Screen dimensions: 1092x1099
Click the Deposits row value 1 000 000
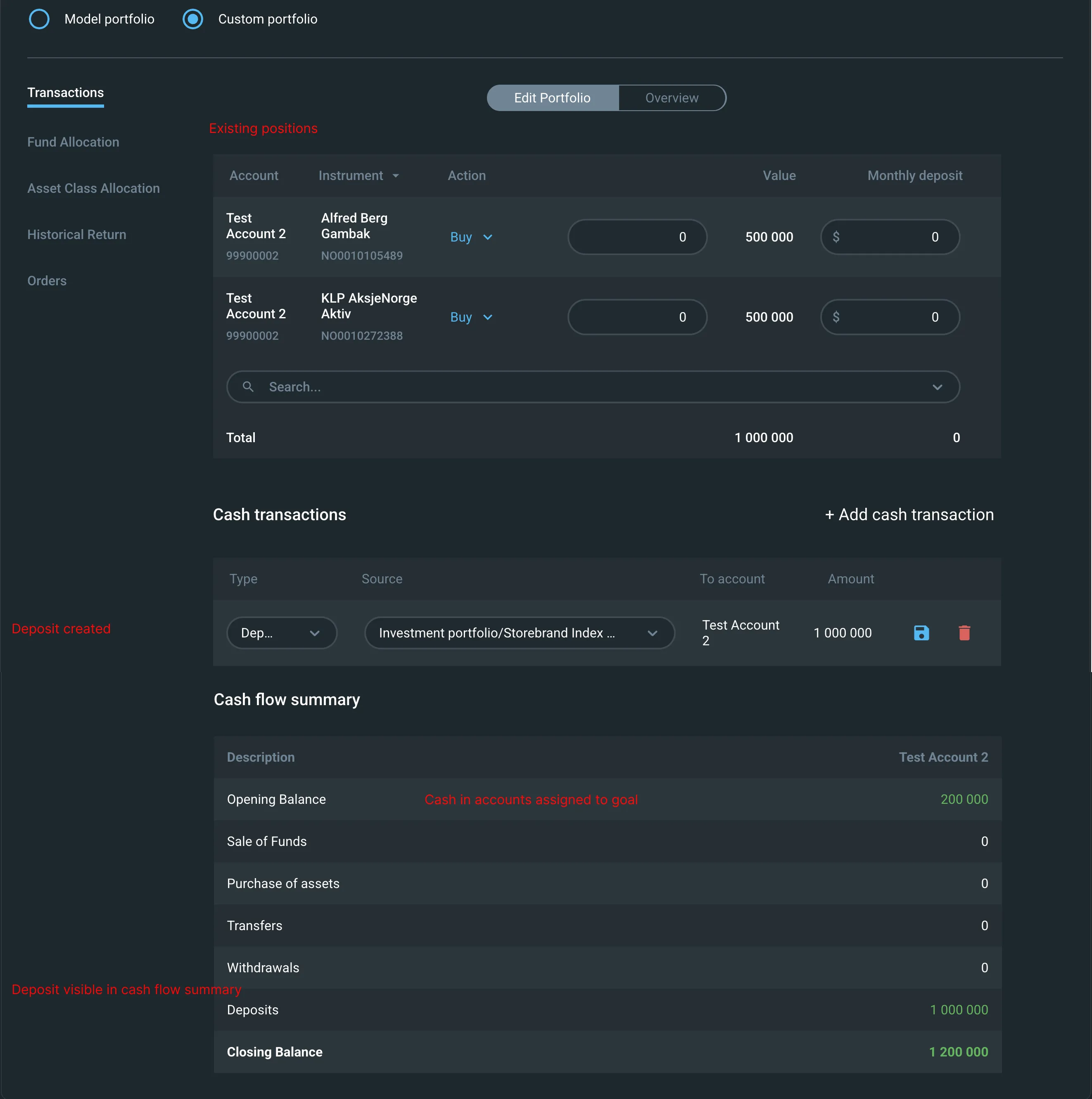pyautogui.click(x=959, y=1010)
